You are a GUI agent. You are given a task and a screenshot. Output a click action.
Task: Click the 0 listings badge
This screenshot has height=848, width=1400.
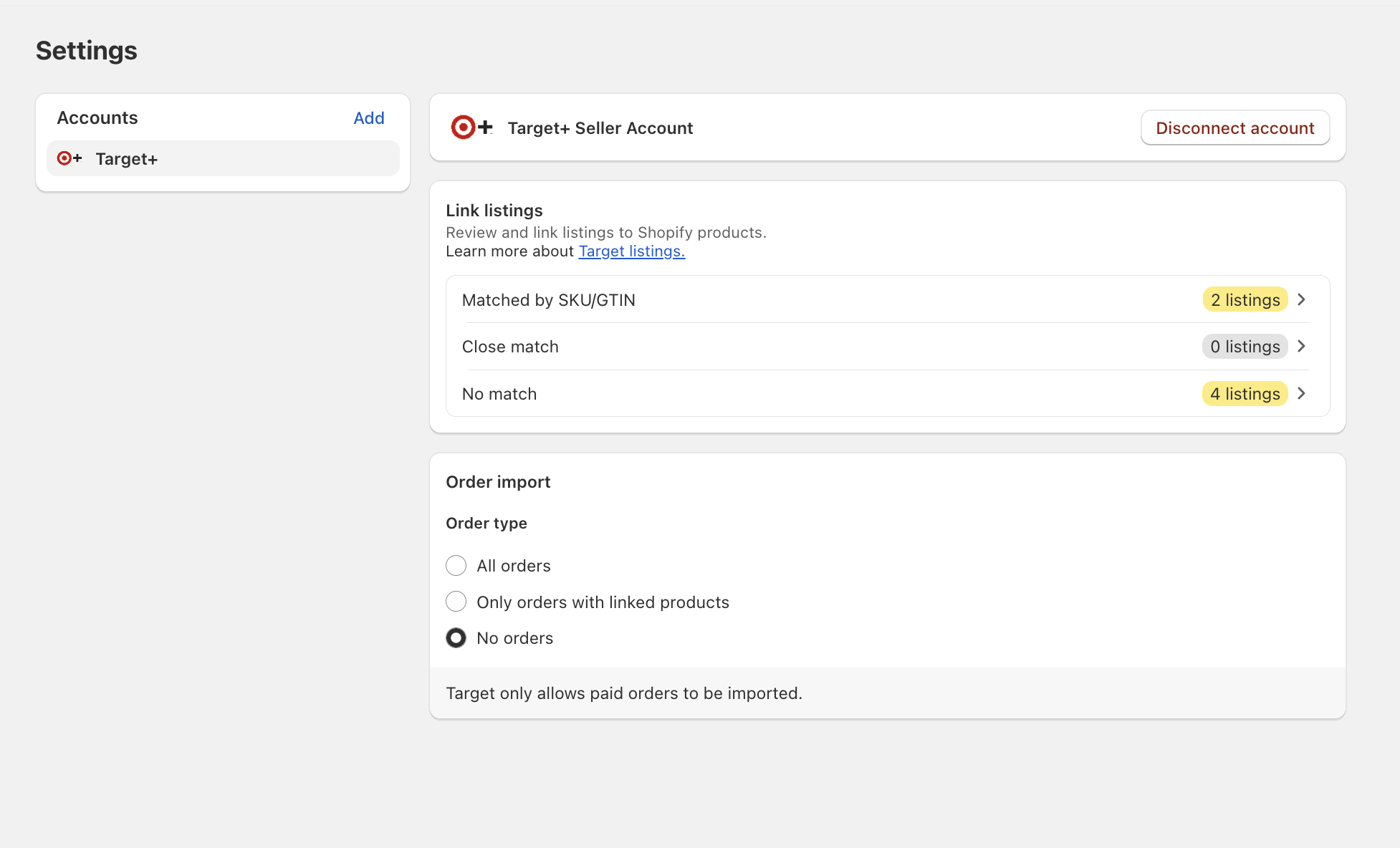click(x=1245, y=347)
